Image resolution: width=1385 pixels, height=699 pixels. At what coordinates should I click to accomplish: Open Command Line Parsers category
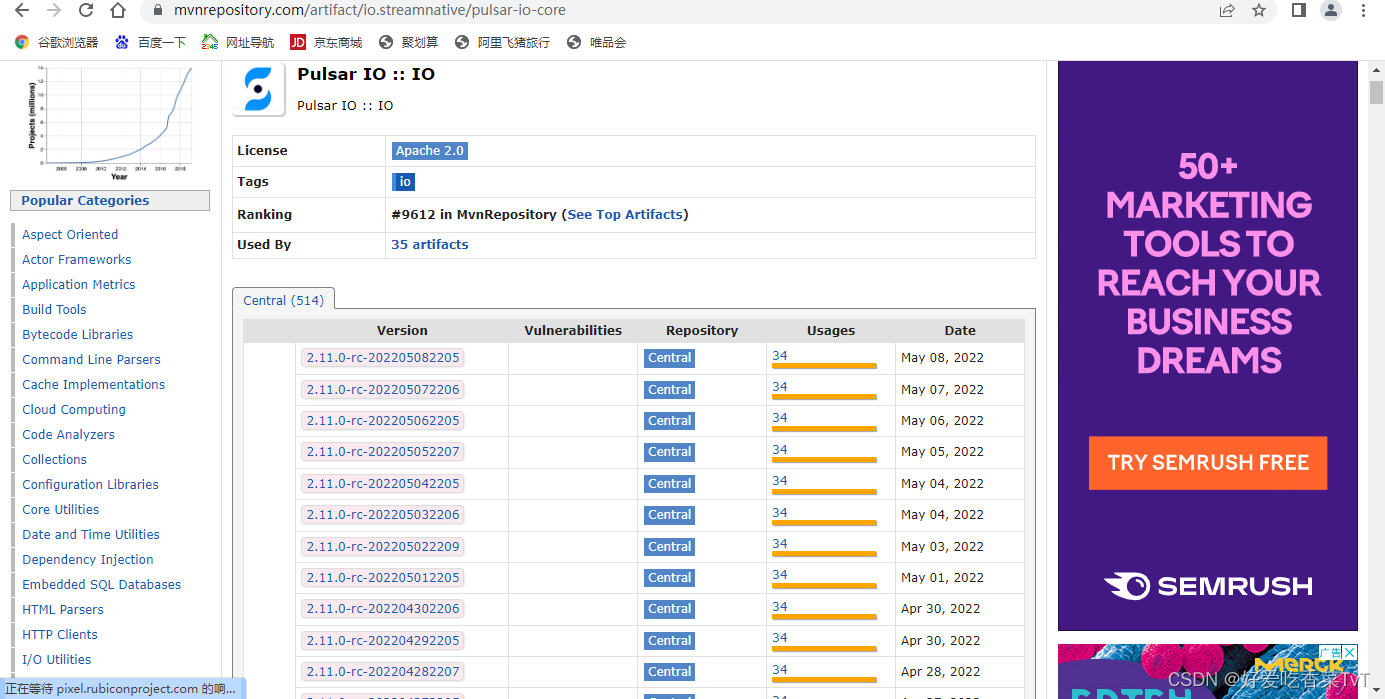pyautogui.click(x=91, y=359)
